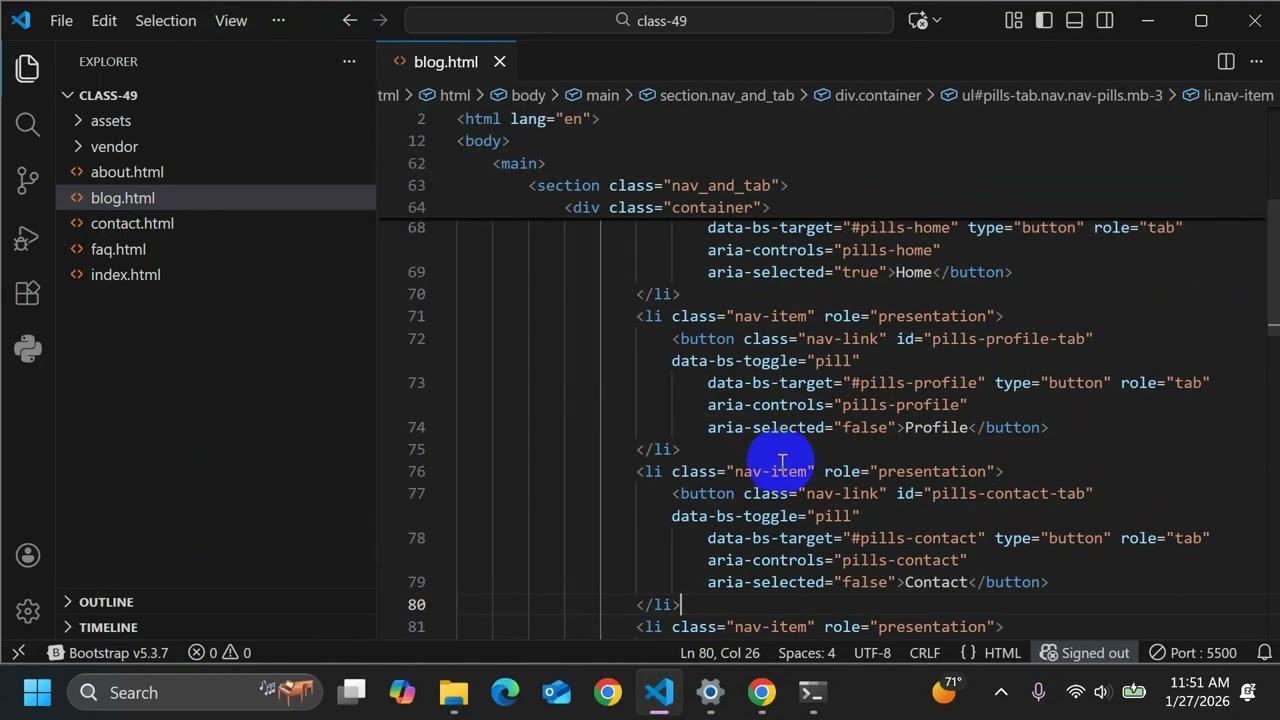
Task: Open Outlook from taskbar
Action: [556, 692]
